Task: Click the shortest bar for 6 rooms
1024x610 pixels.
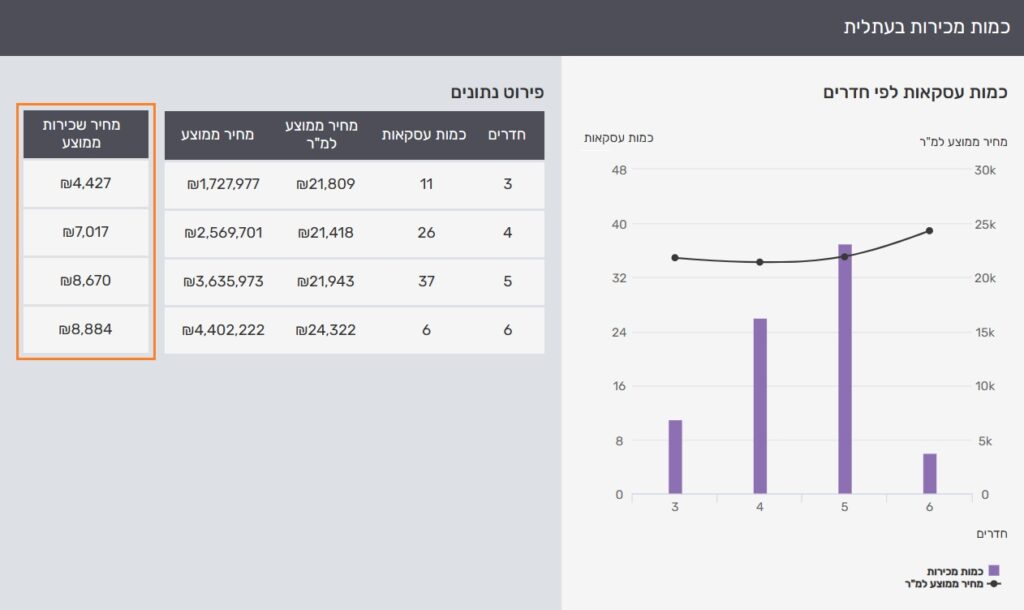Action: (x=930, y=474)
